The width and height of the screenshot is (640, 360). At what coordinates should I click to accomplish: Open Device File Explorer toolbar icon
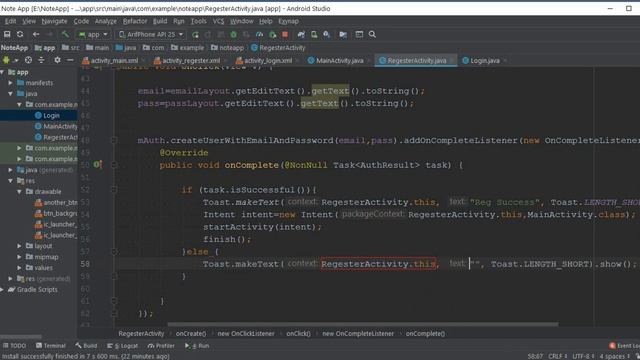343,35
